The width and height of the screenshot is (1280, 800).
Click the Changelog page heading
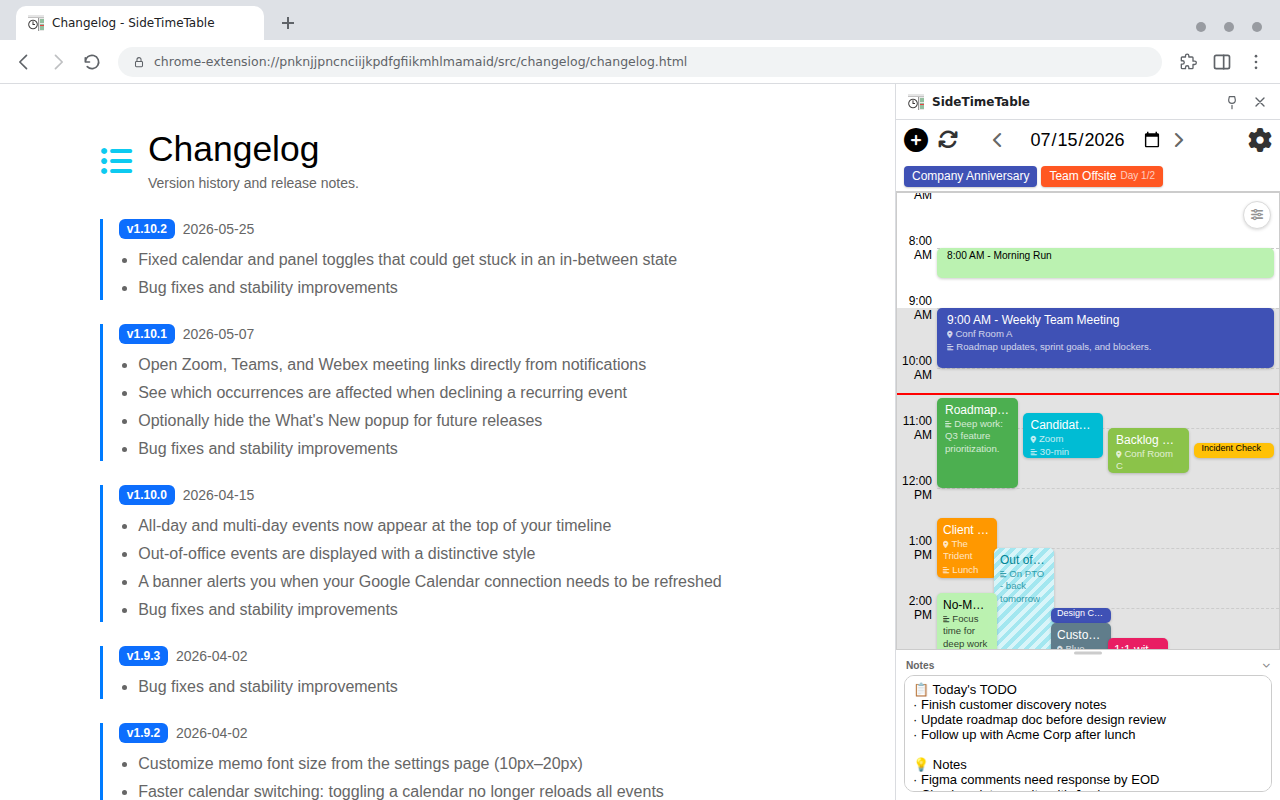click(233, 149)
